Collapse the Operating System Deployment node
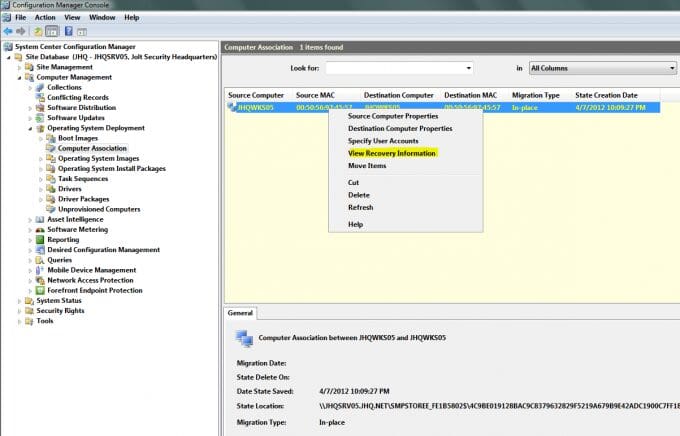The width and height of the screenshot is (680, 436). pos(31,128)
